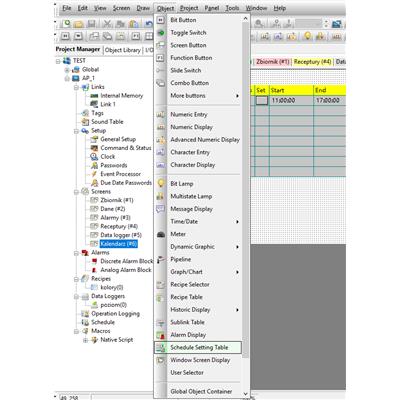Click the Recipe Selector icon
The image size is (400, 400).
click(161, 285)
